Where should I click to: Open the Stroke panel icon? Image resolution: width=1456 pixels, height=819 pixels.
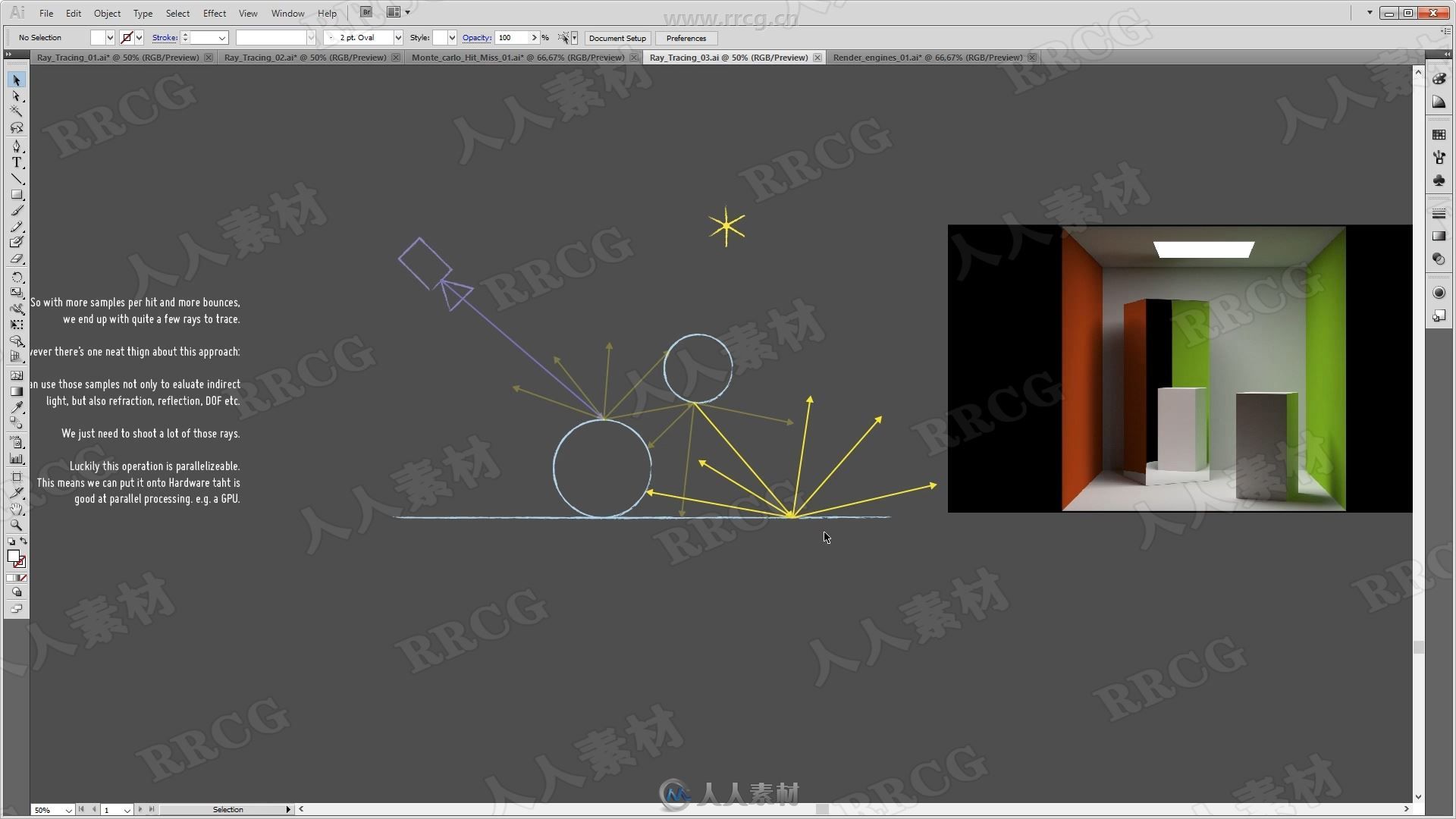1439,214
